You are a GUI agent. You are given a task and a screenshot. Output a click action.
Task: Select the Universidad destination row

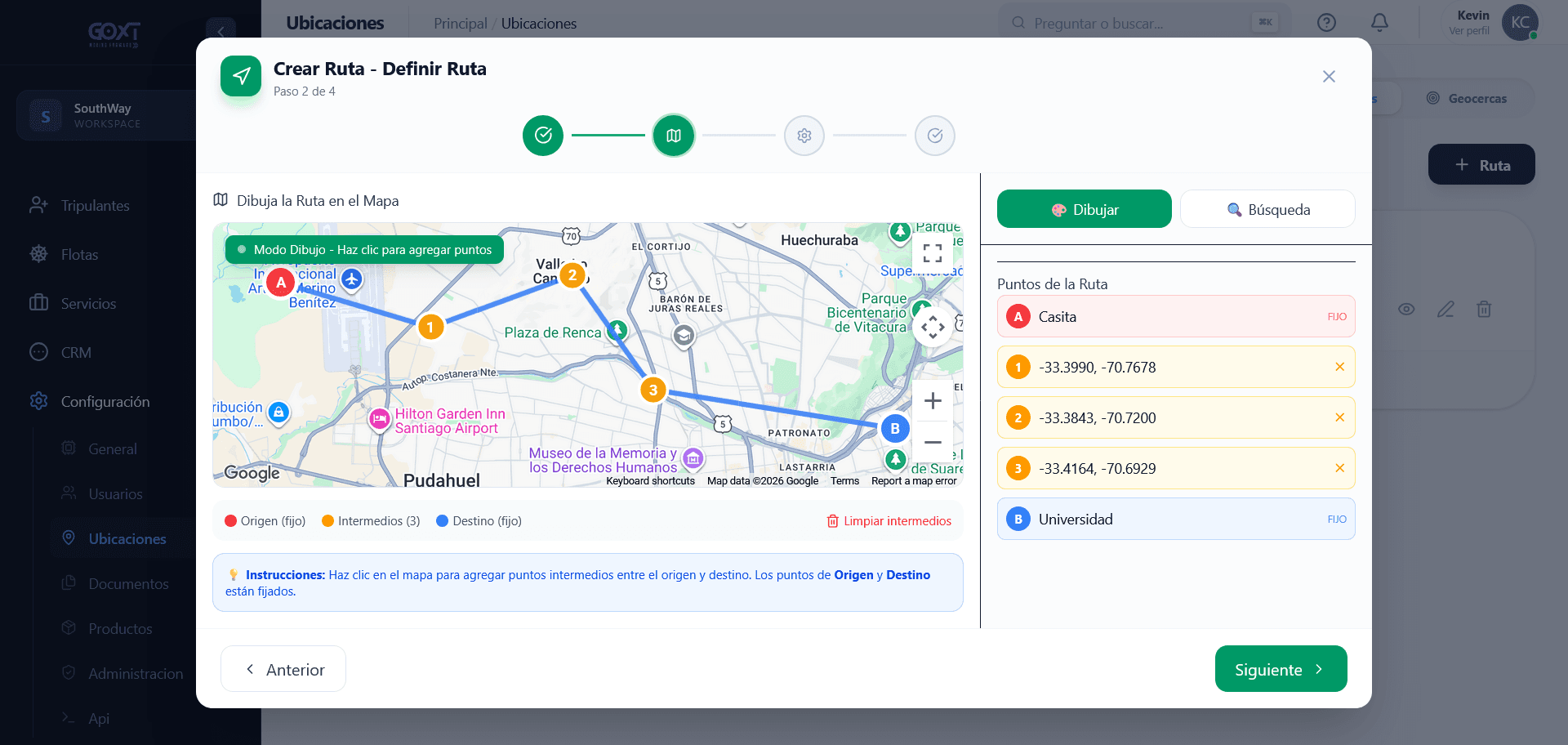click(1176, 519)
